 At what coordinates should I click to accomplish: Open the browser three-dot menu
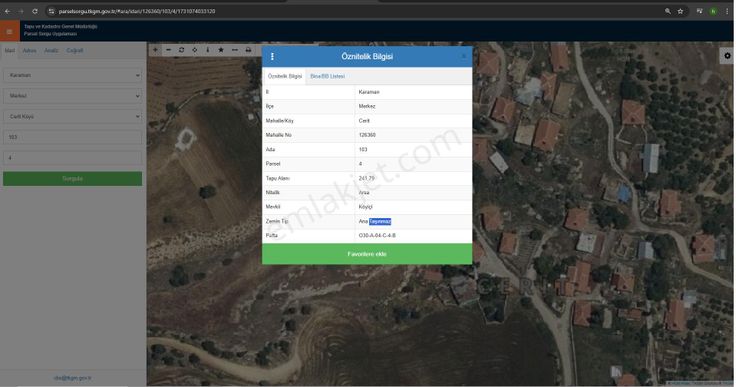(x=727, y=11)
